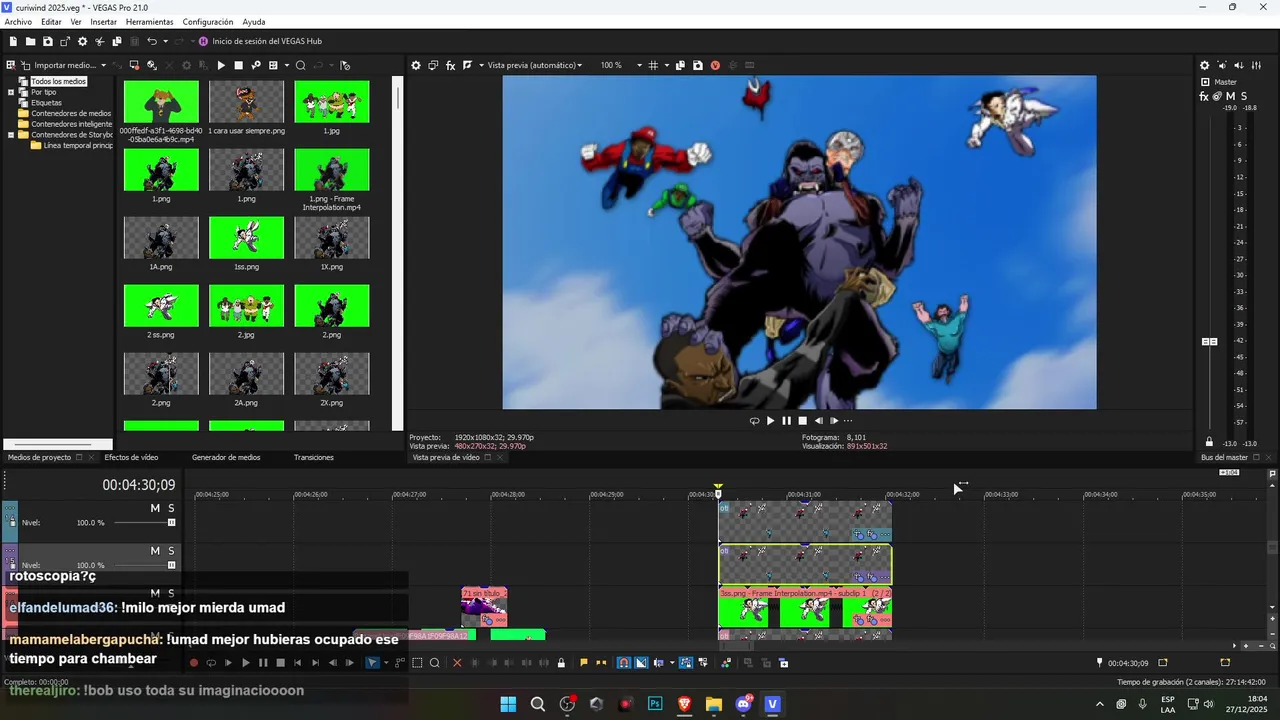Solo the second video track S button
Screen dimensions: 1280x720
171,551
